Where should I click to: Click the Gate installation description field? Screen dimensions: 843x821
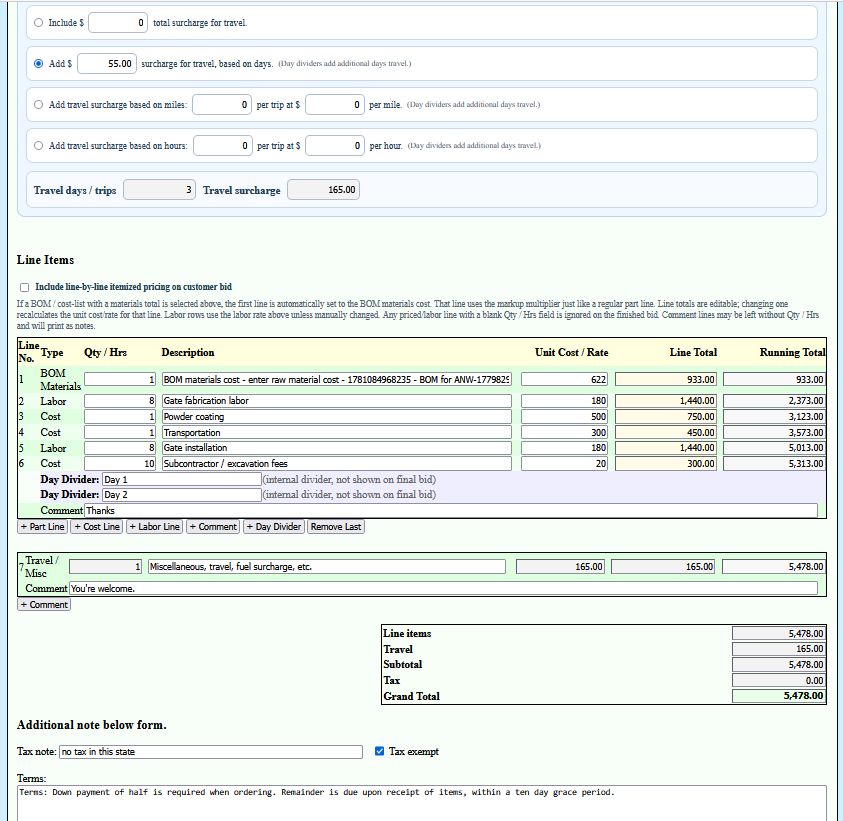337,447
